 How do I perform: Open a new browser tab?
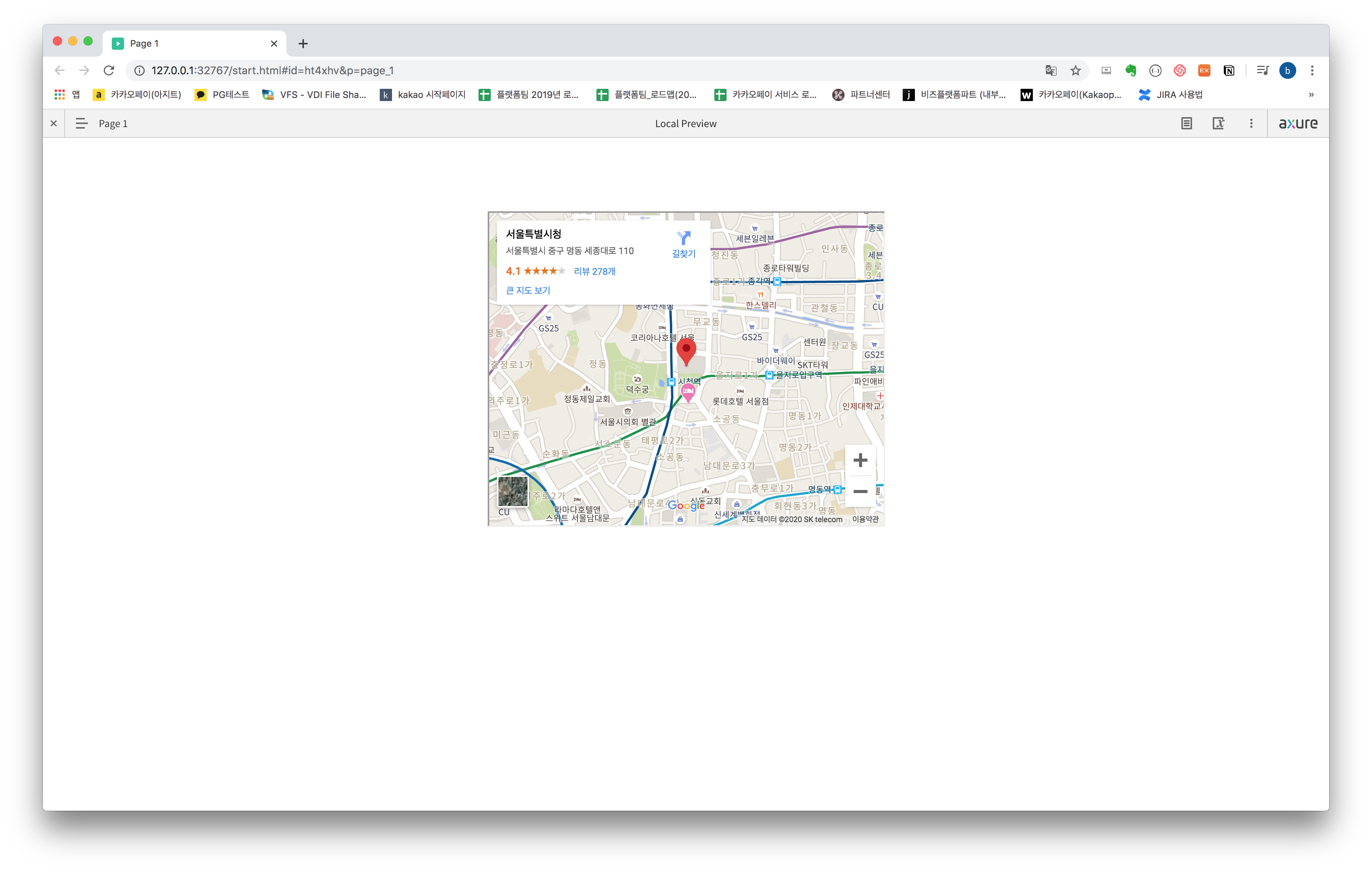click(x=303, y=43)
